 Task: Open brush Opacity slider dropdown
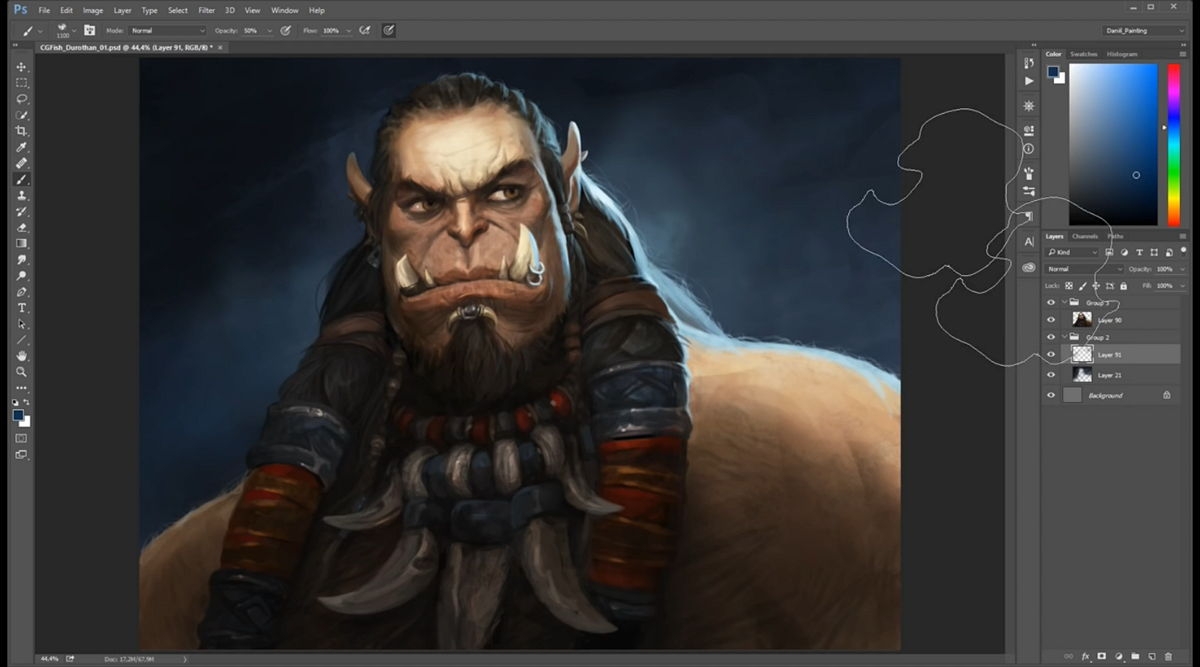(270, 30)
